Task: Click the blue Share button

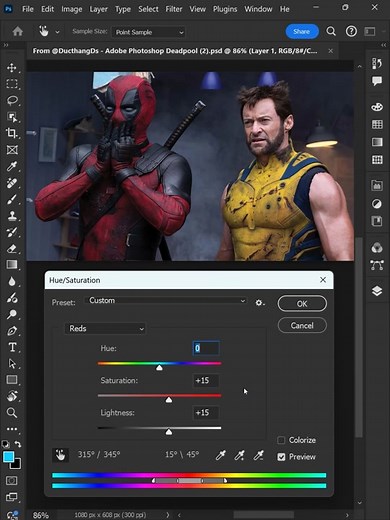Action: (302, 31)
